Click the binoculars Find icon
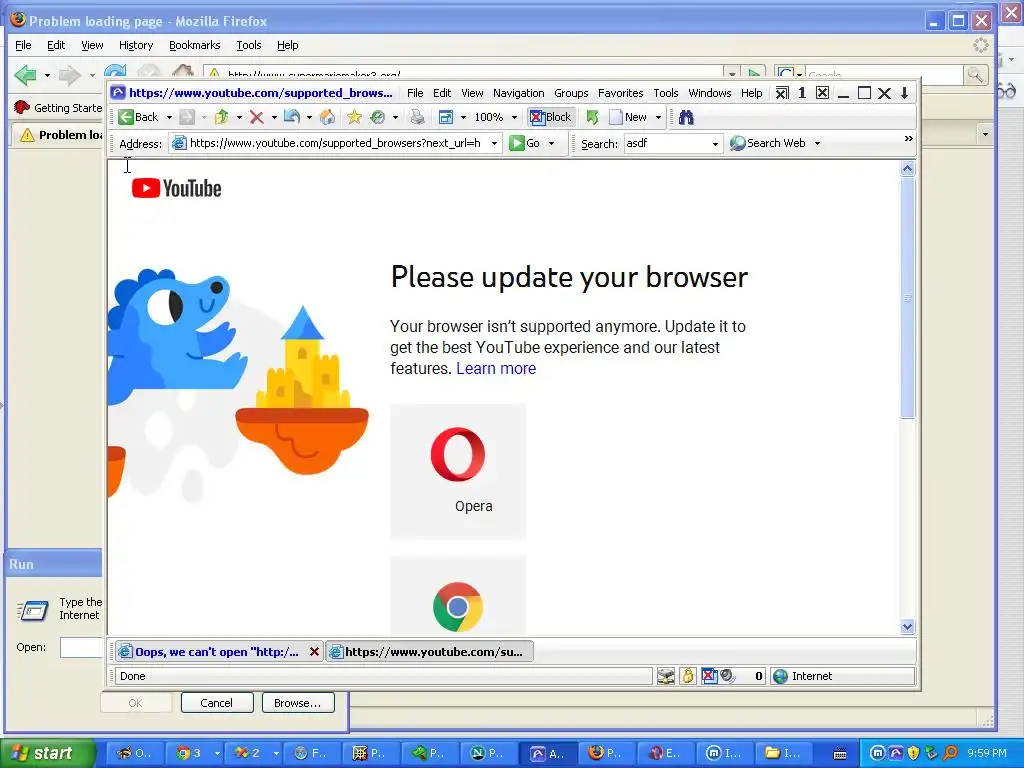The image size is (1024, 768). tap(686, 117)
